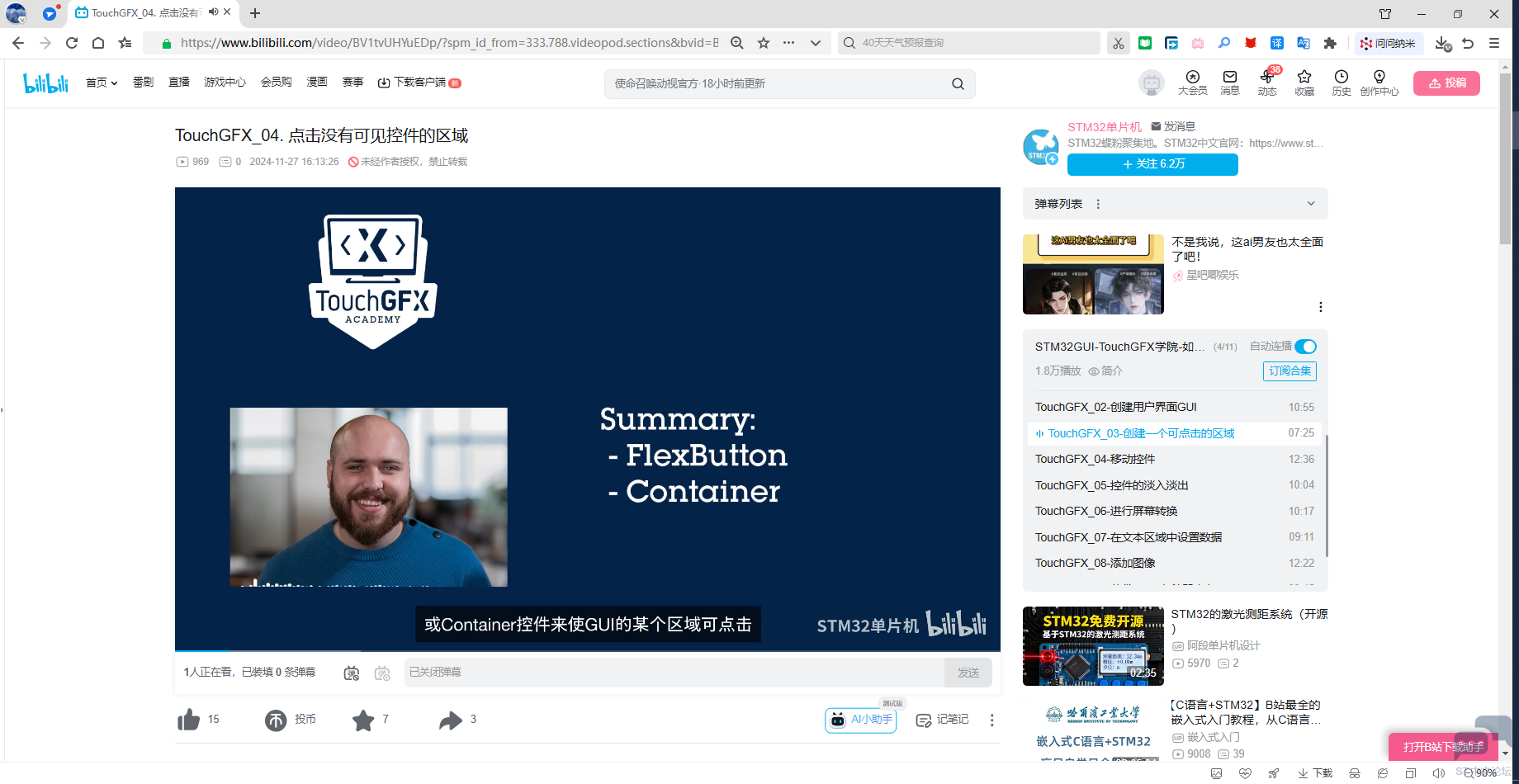
Task: Open the 会员购 navigation item
Action: click(276, 83)
